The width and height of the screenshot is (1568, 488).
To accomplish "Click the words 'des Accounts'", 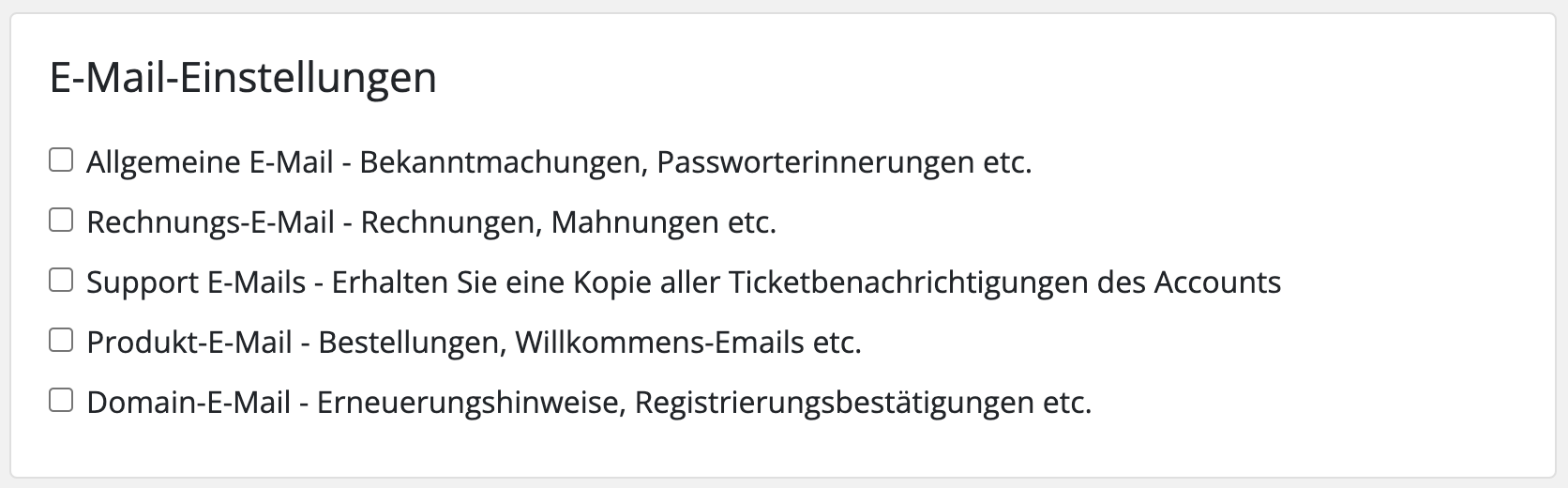I will click(x=1216, y=282).
